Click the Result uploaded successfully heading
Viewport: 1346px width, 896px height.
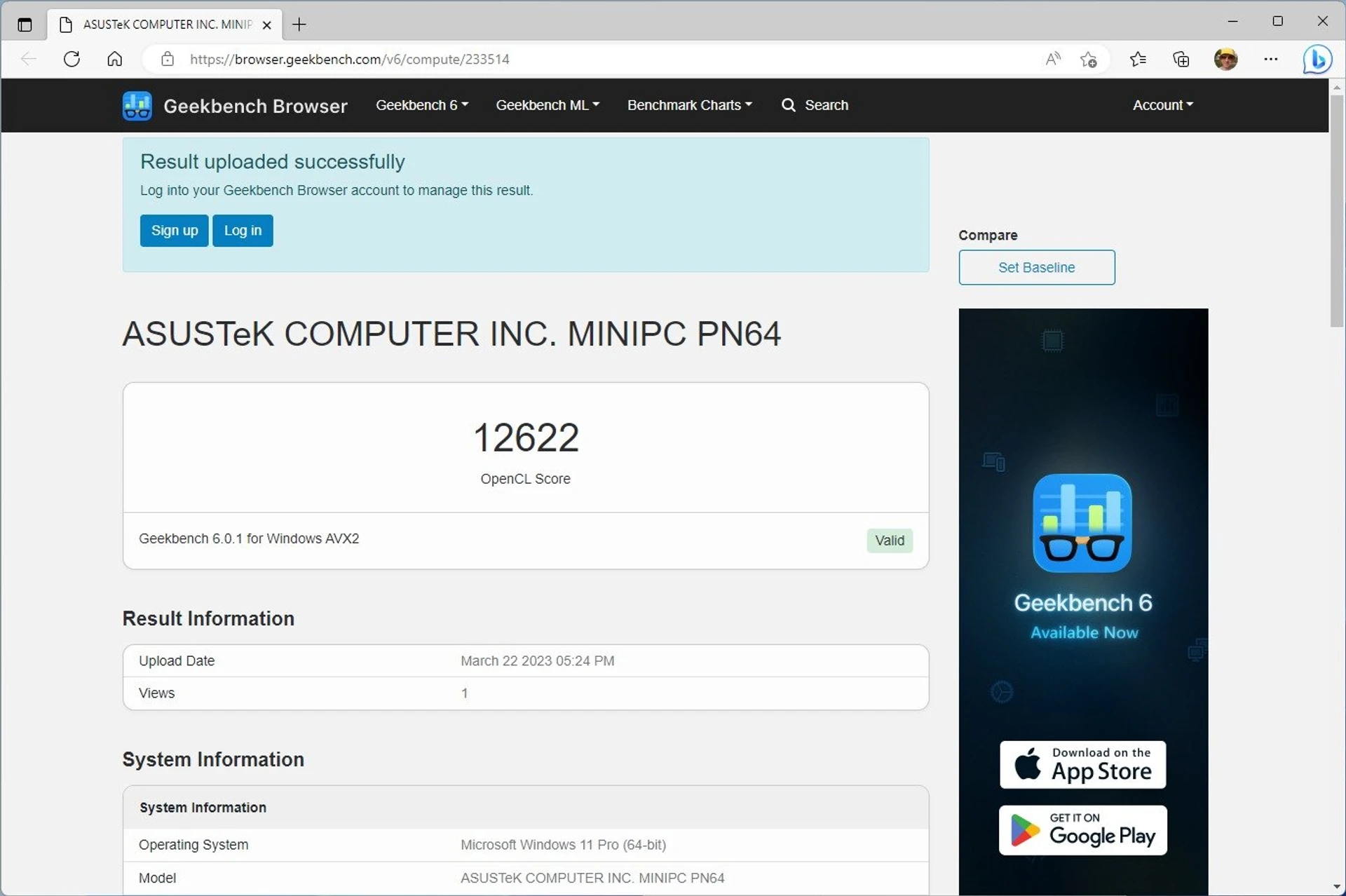click(x=273, y=162)
